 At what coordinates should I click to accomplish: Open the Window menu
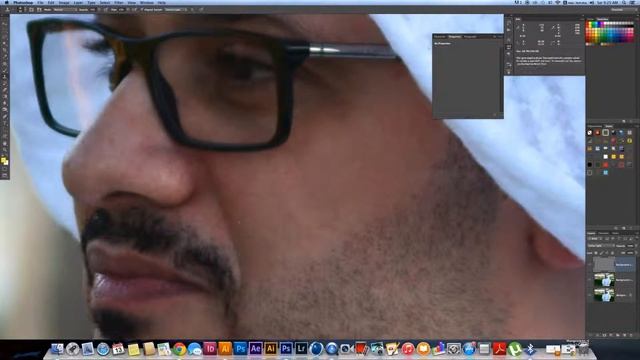pyautogui.click(x=147, y=2)
